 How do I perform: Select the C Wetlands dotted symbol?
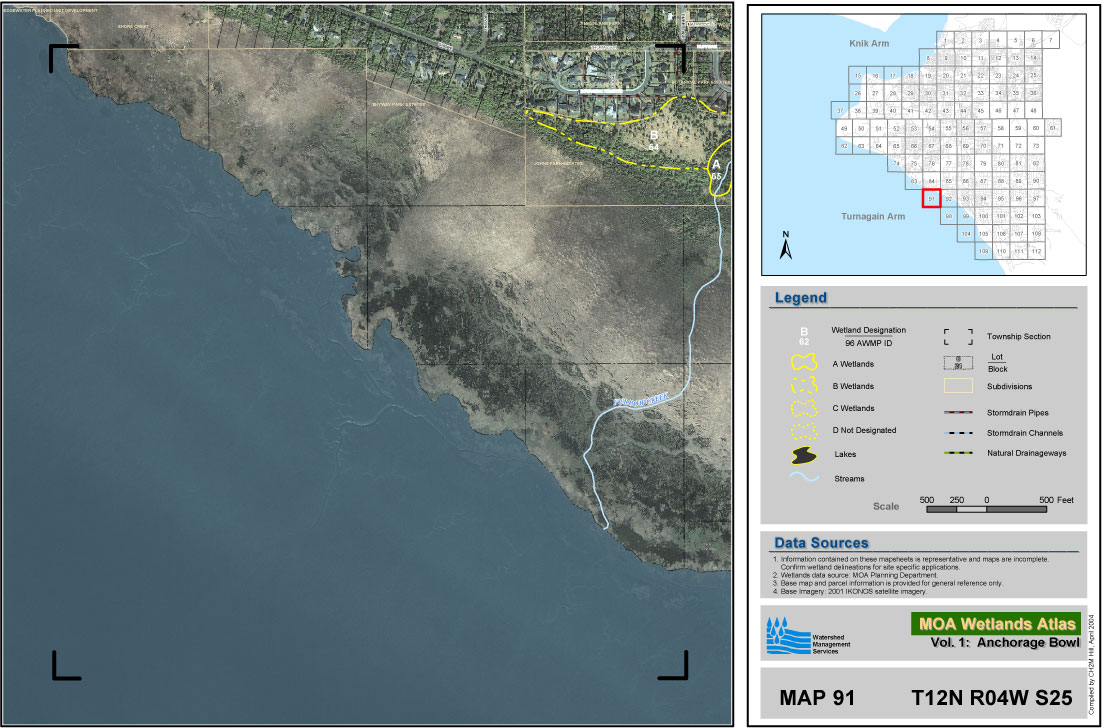click(804, 408)
